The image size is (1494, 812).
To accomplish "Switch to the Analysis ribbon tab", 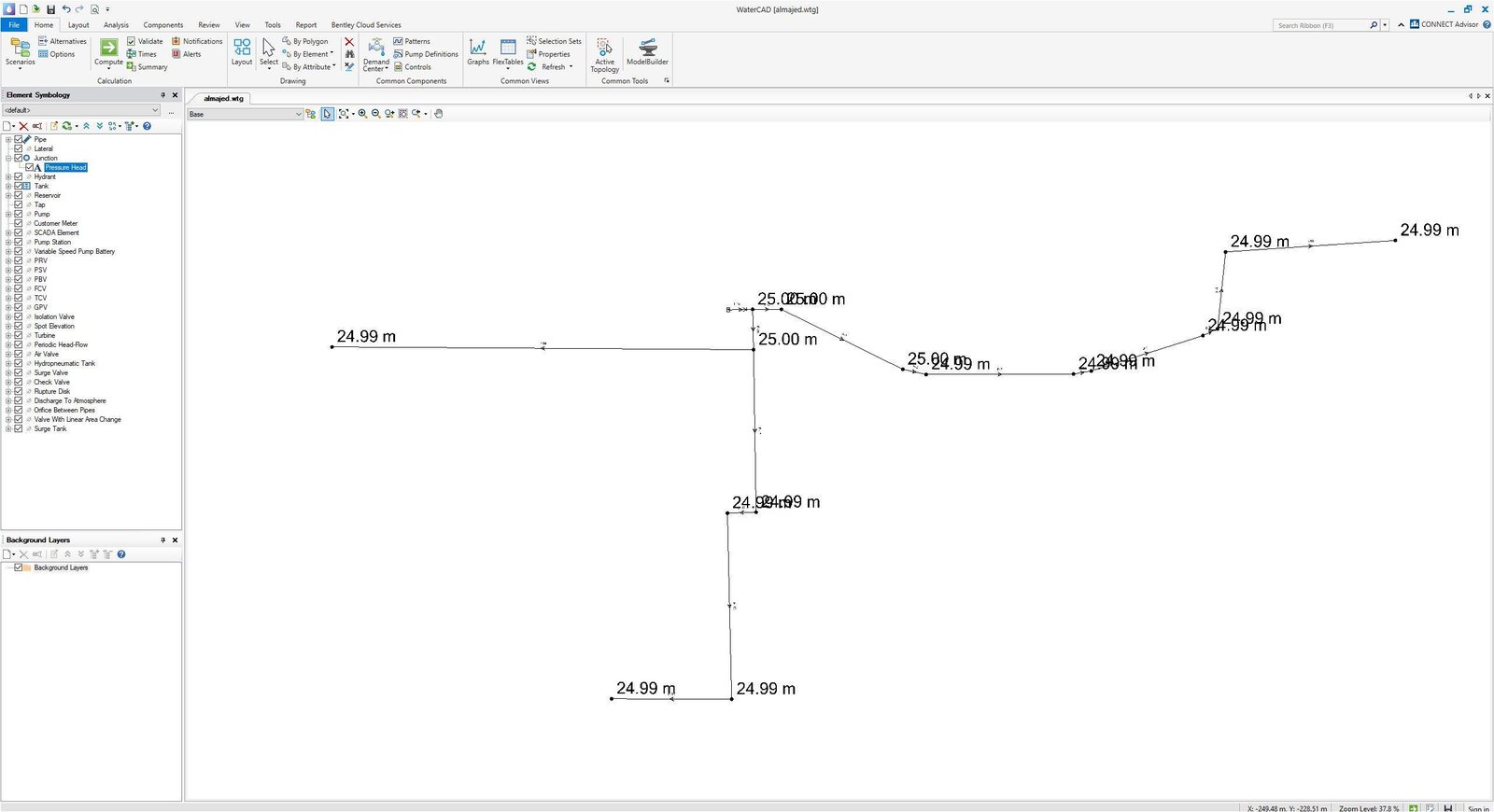I will (116, 25).
